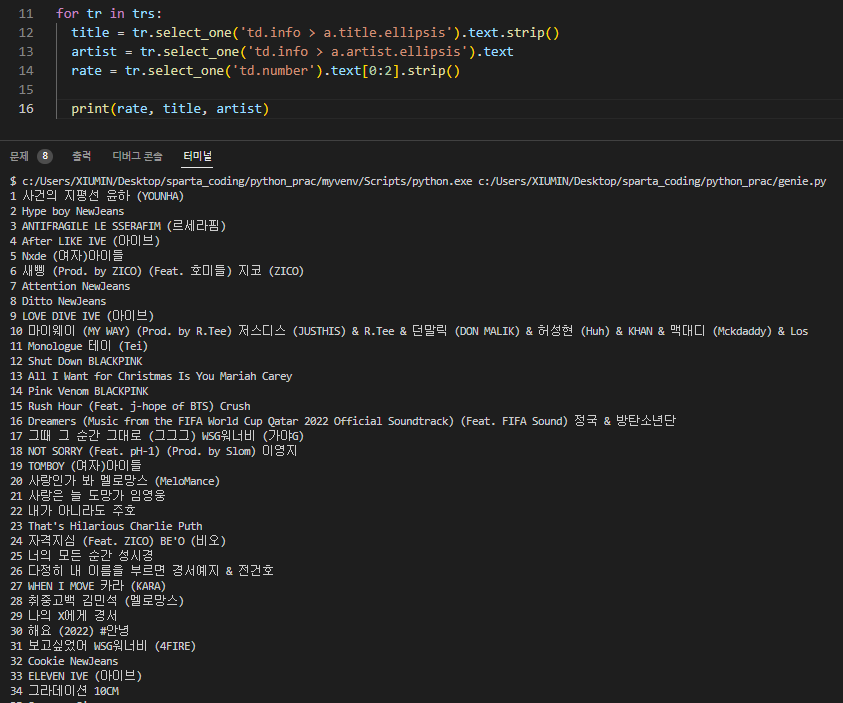Click output row '5 Nxde (여자)아이들'

(x=67, y=256)
